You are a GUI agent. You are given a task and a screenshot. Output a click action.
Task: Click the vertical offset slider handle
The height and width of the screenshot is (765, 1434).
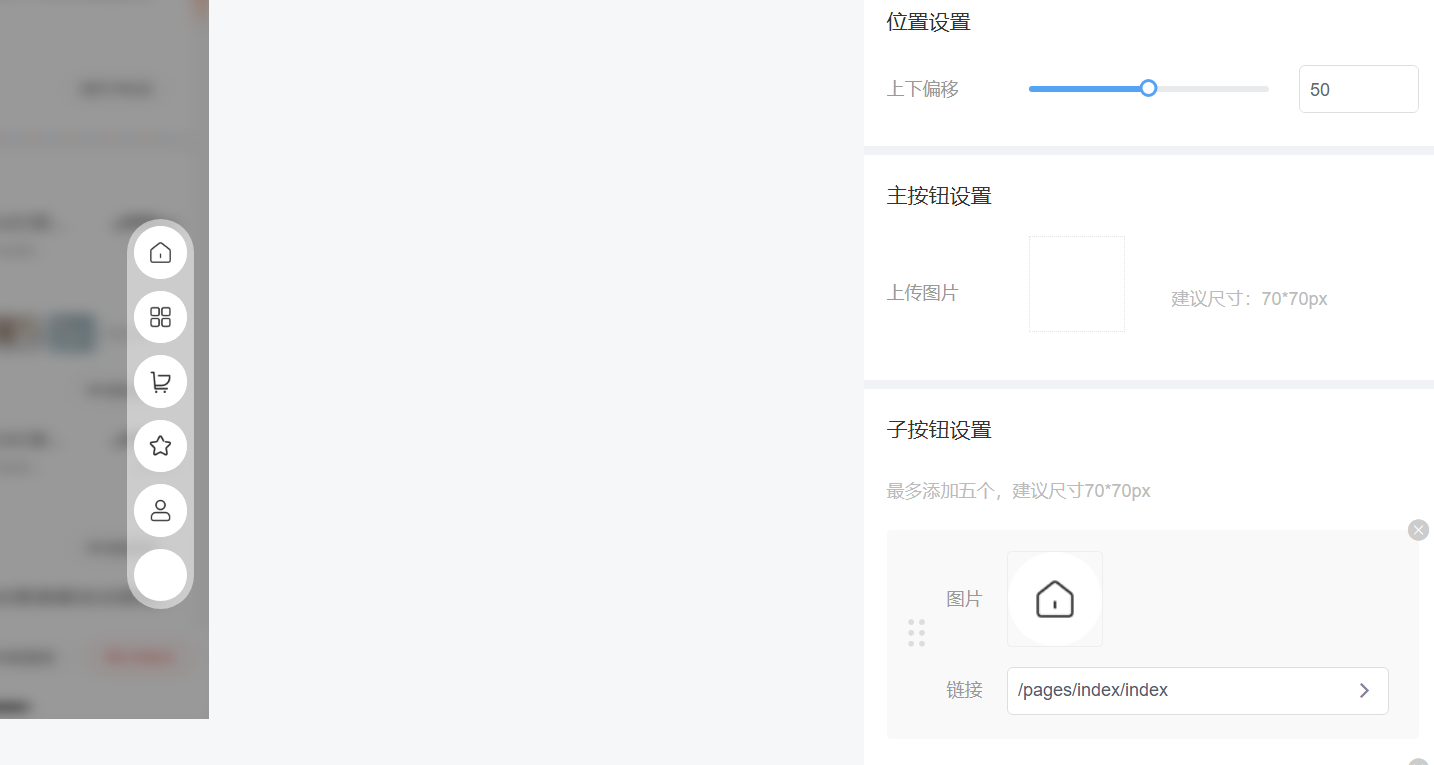pos(1149,88)
